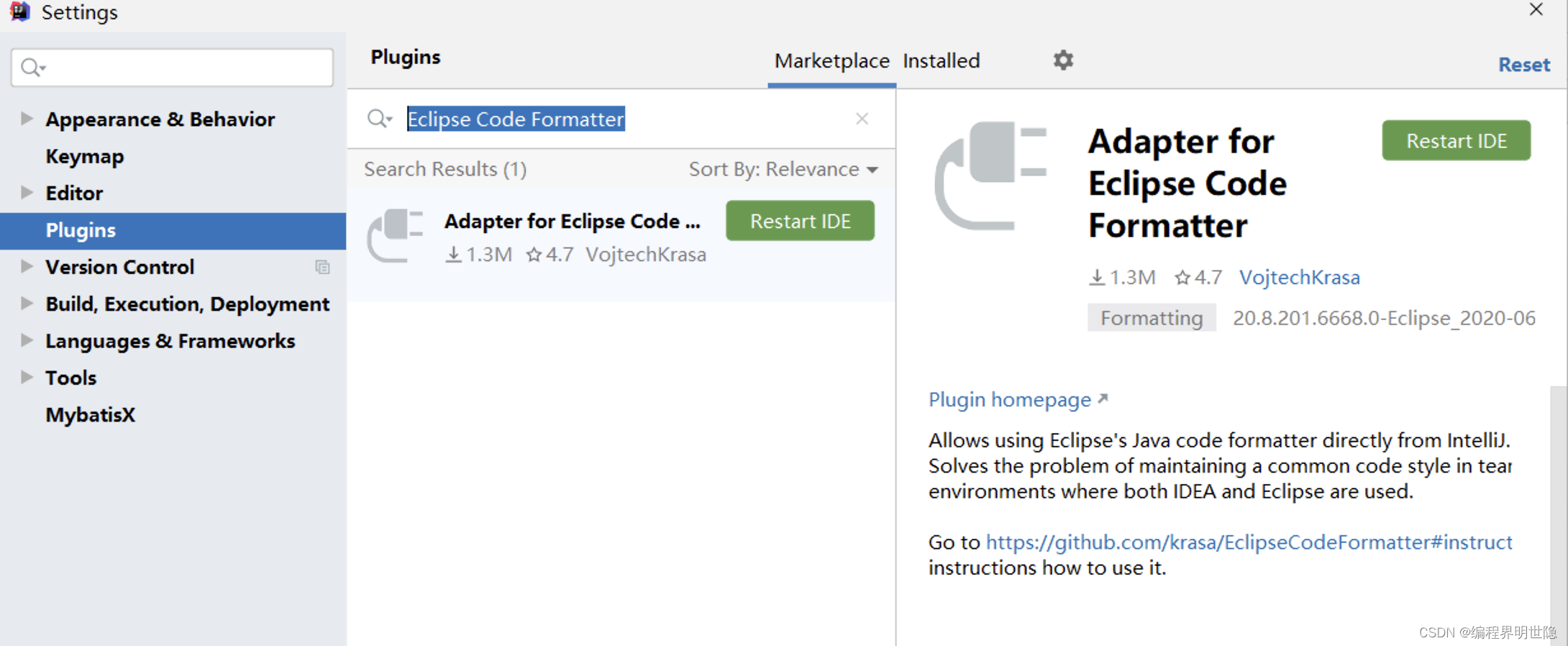Open the Editor settings label
This screenshot has width=1568, height=646.
[x=74, y=194]
